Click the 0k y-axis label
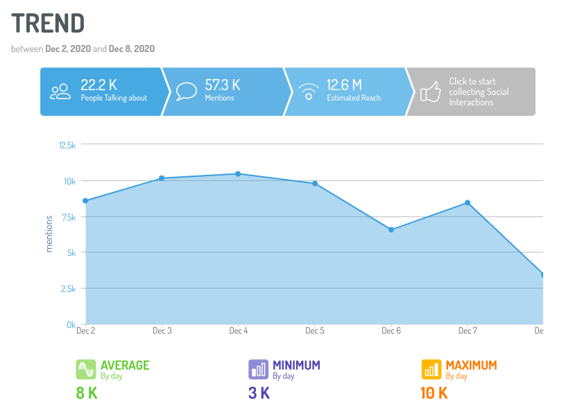This screenshot has width=564, height=412. (71, 325)
